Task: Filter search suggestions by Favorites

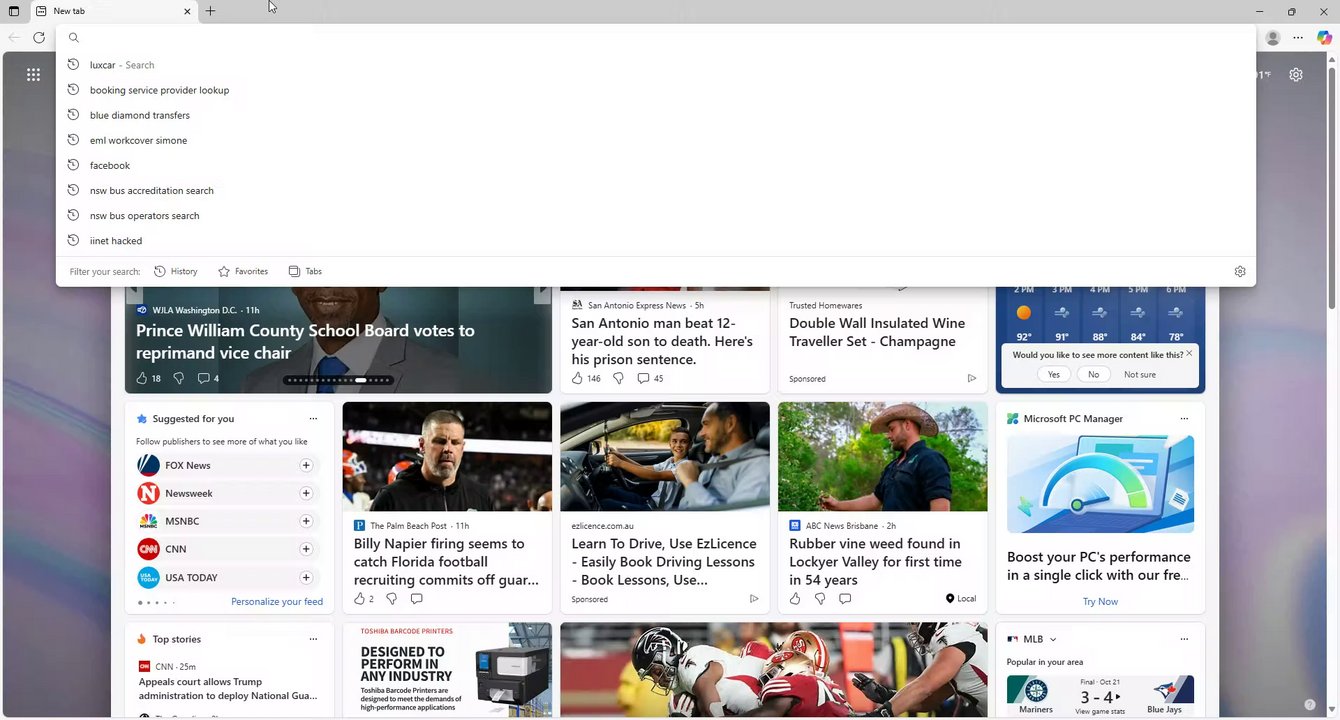Action: (x=243, y=271)
